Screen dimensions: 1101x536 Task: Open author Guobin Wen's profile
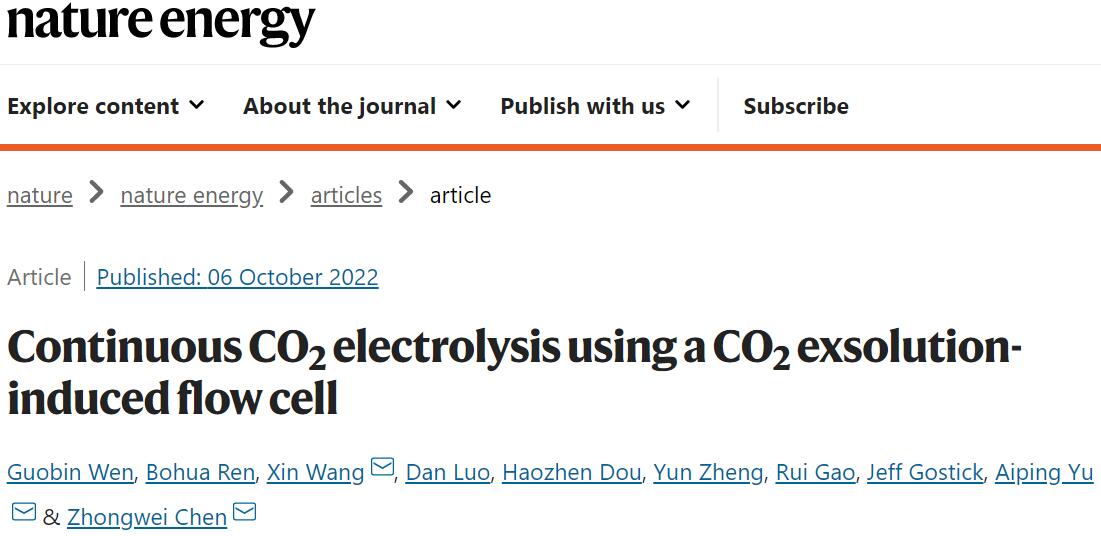point(70,472)
